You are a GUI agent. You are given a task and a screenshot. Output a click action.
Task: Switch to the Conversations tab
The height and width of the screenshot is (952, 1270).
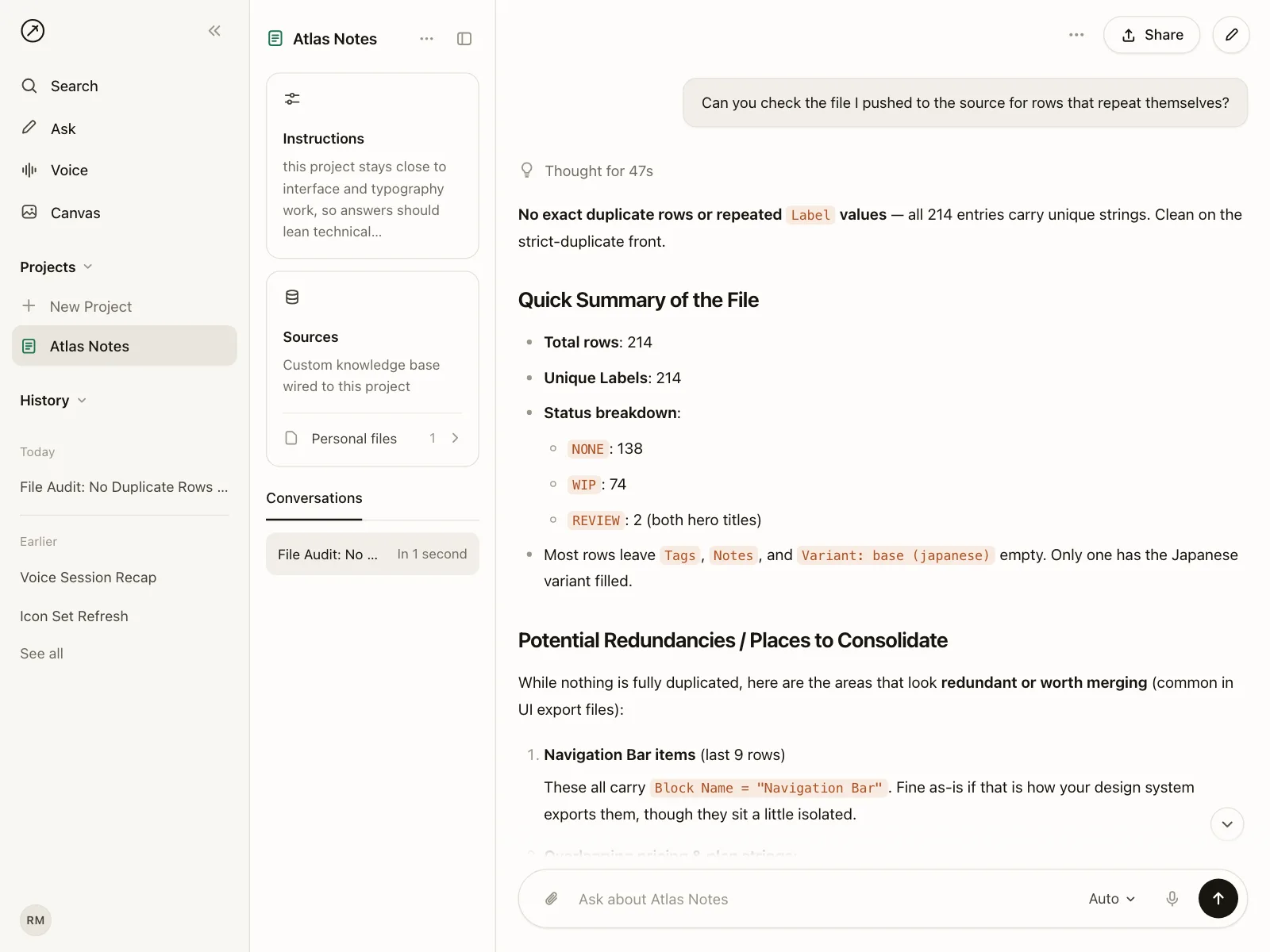[314, 498]
